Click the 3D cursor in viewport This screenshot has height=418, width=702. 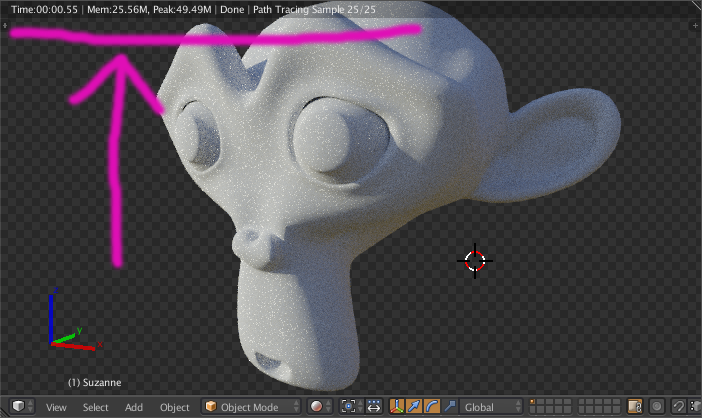point(475,261)
